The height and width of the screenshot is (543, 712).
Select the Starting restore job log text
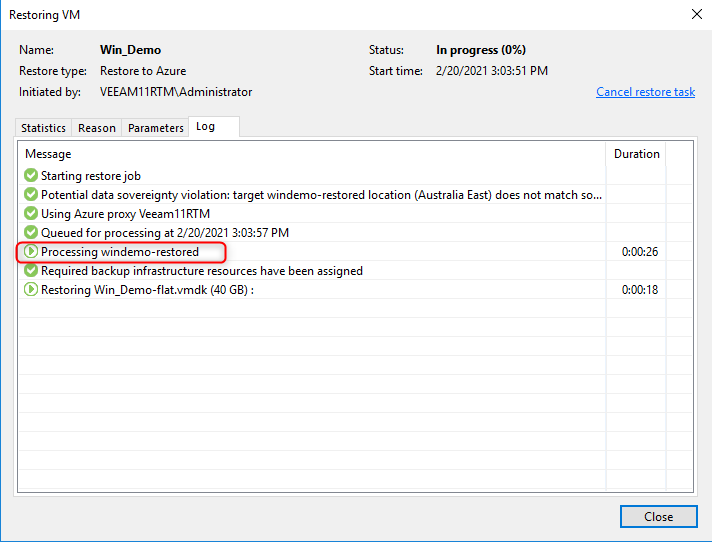[91, 176]
